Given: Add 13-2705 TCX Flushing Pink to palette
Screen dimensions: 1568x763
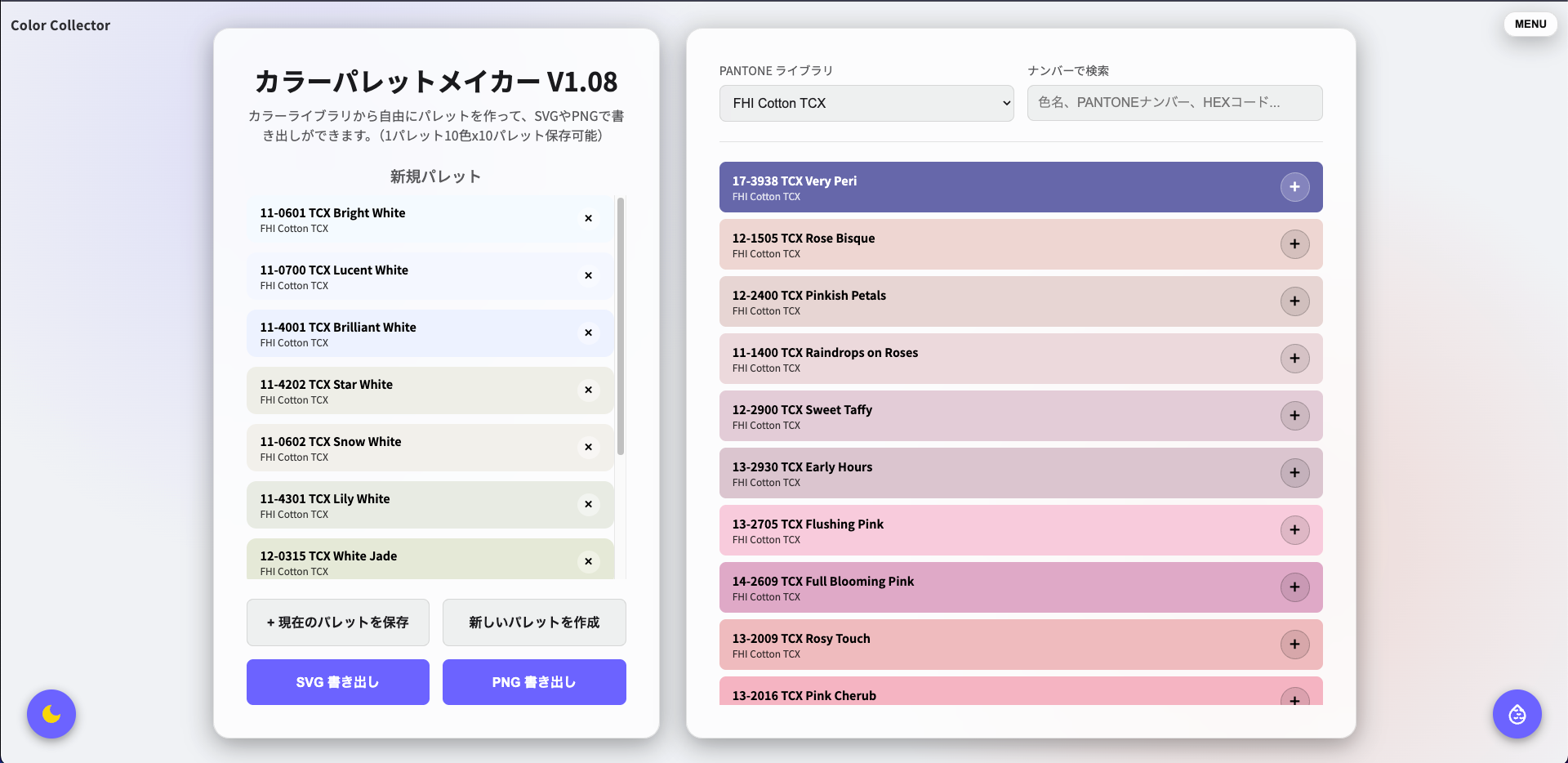Looking at the screenshot, I should (1294, 530).
